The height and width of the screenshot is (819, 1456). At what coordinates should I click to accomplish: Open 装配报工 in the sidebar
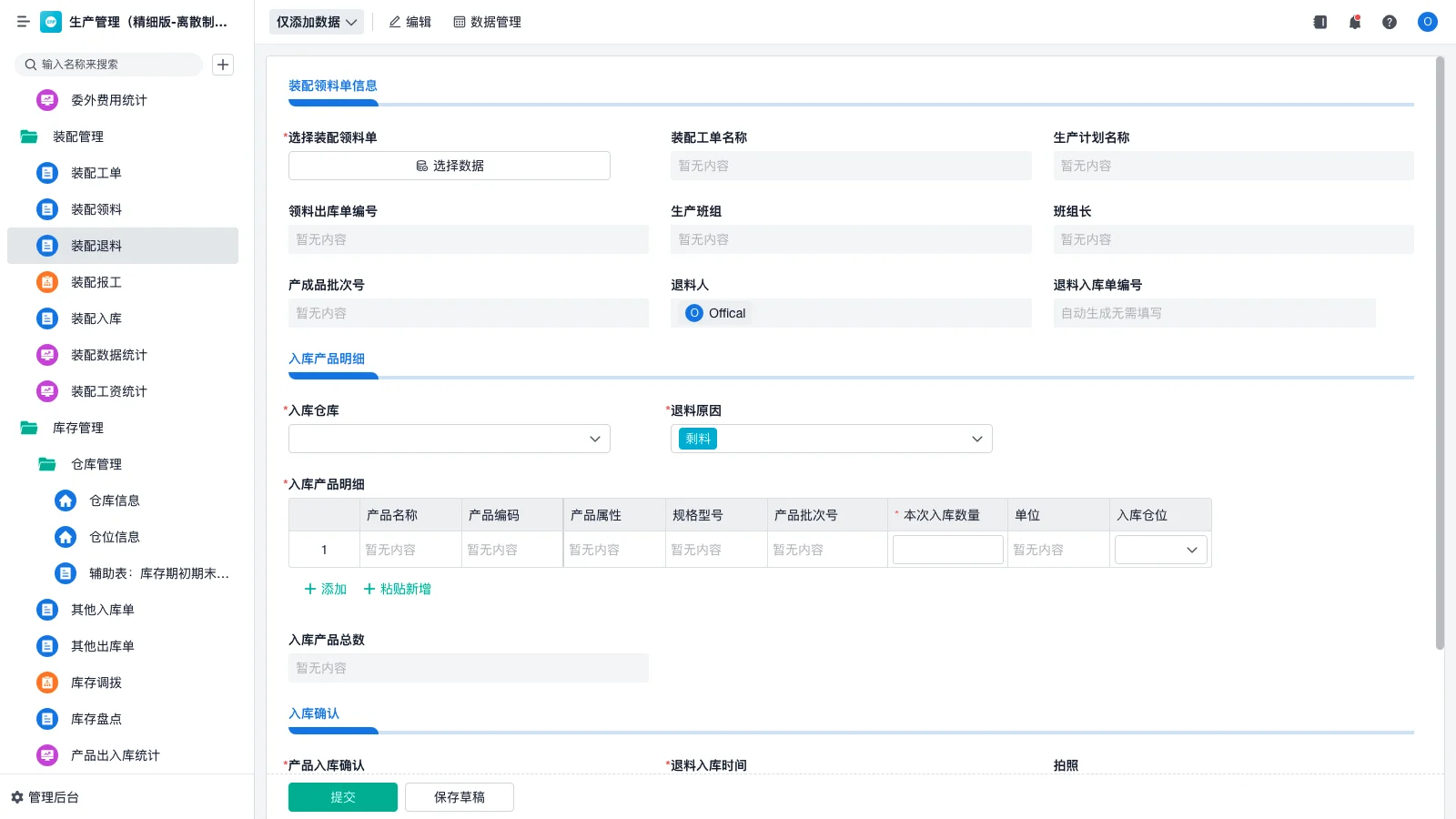point(97,282)
